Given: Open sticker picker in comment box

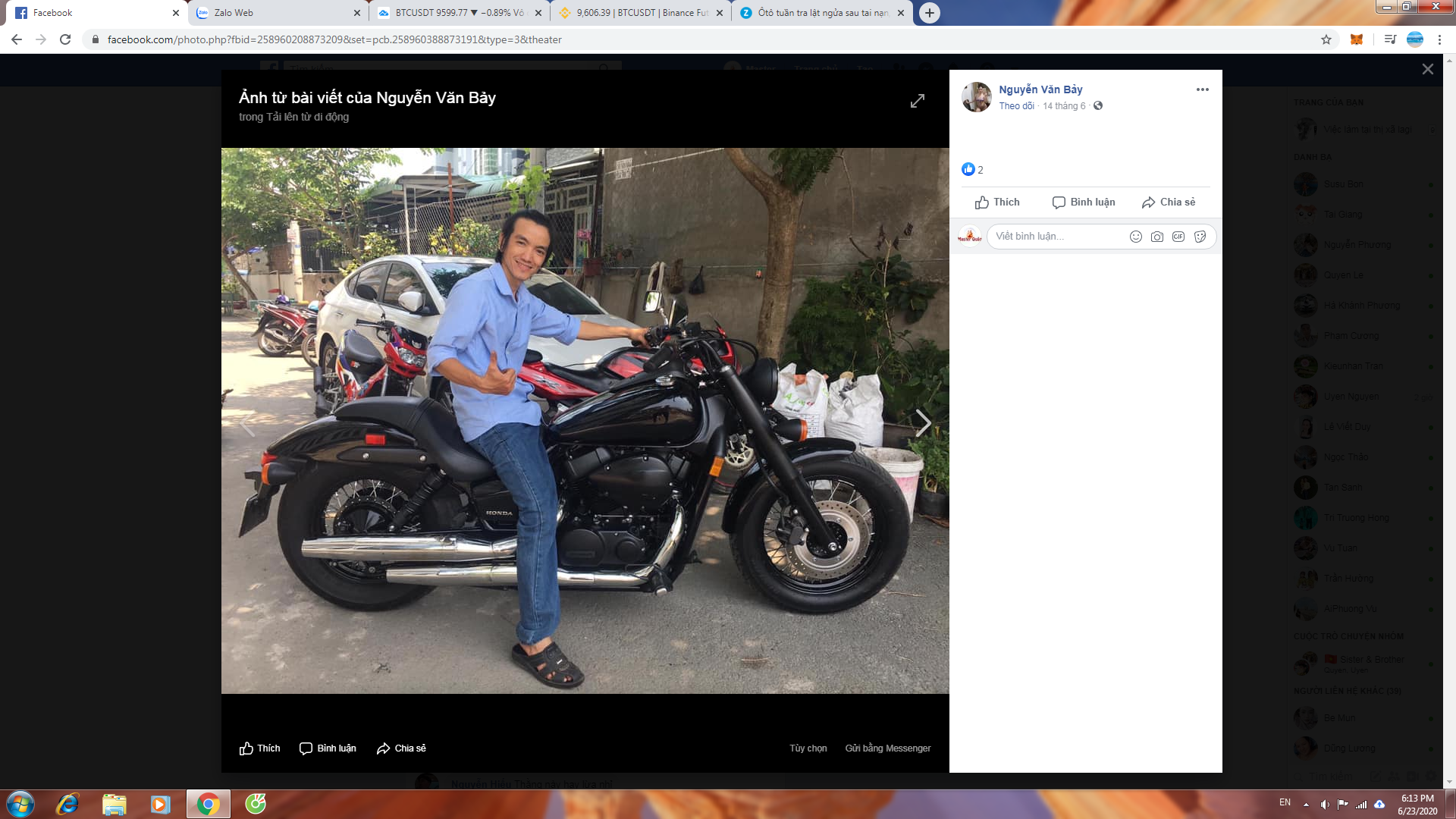Looking at the screenshot, I should tap(1200, 237).
